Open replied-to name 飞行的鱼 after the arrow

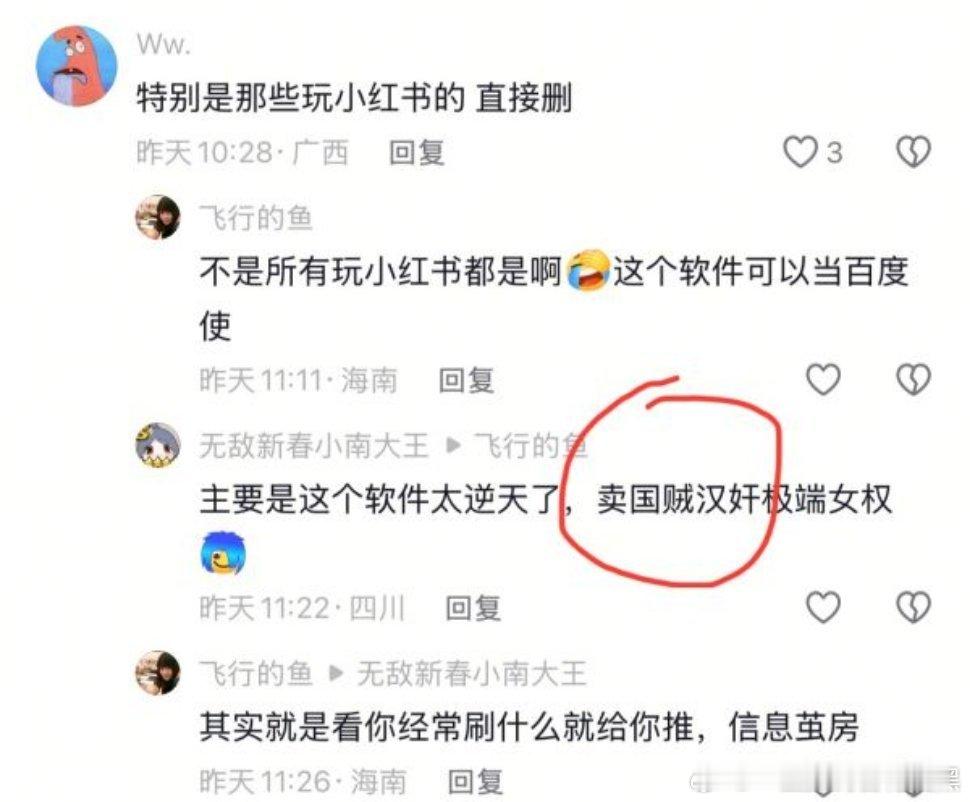[530, 445]
